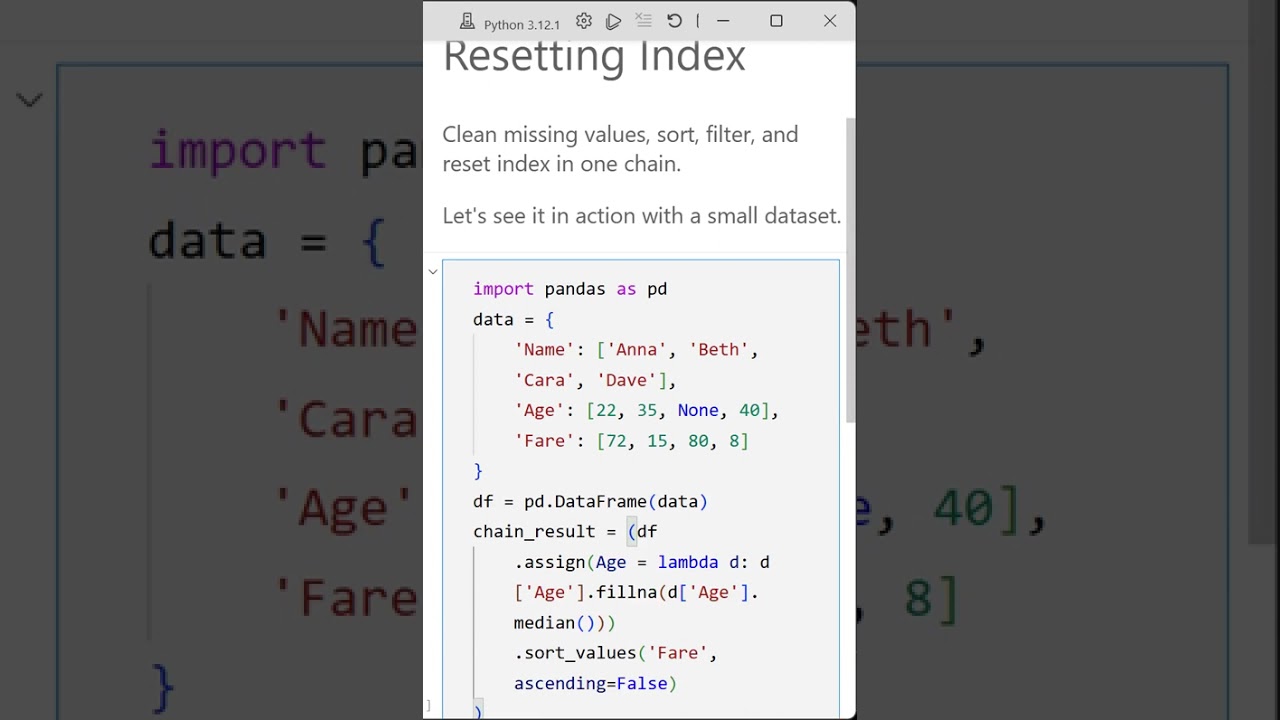Maximize the front notebook window

pyautogui.click(x=776, y=21)
